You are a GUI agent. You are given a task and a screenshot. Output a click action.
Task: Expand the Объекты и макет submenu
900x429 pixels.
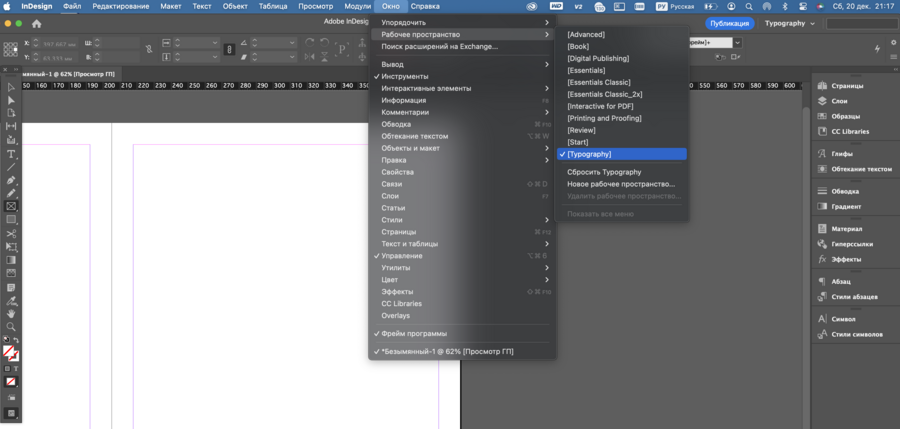(462, 148)
